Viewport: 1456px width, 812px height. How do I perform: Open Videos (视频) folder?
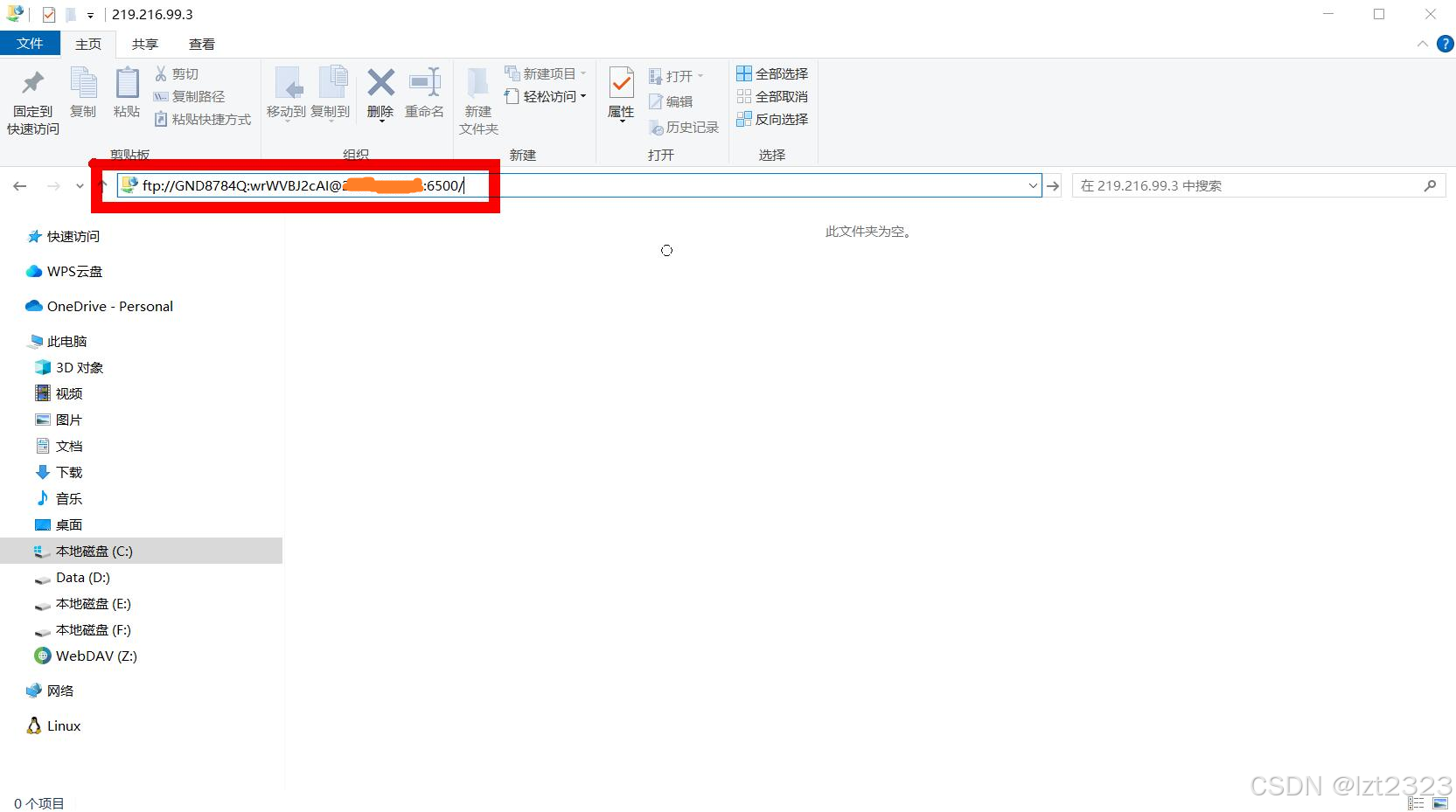tap(59, 393)
